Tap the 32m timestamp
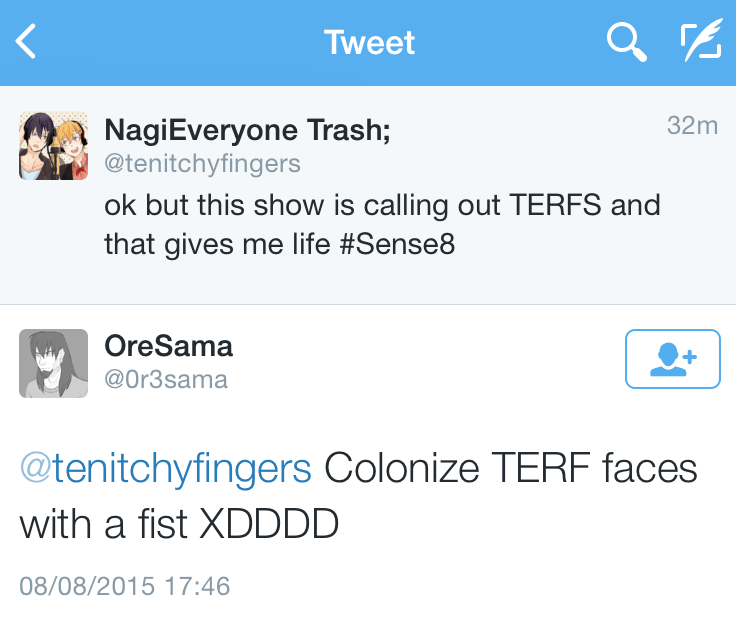 coord(692,126)
